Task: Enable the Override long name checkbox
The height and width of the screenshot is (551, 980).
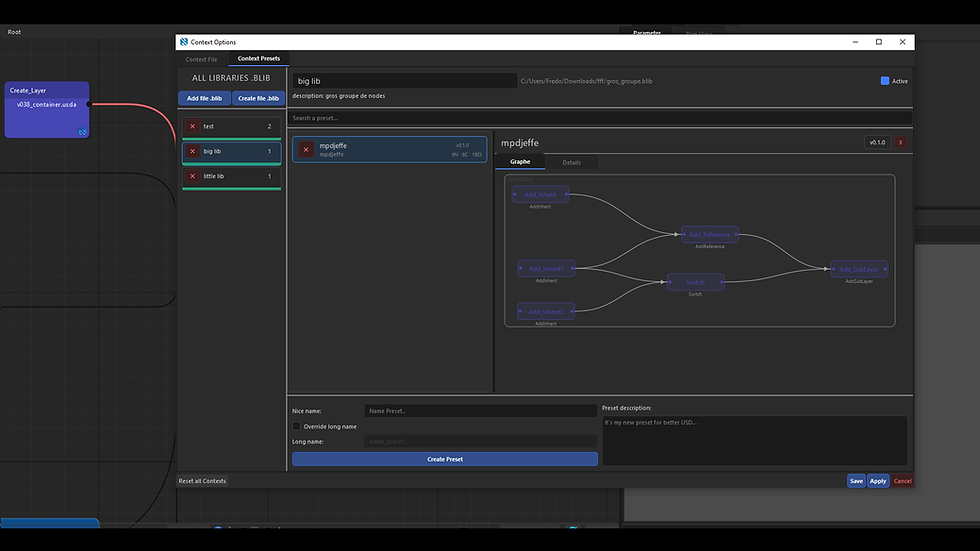Action: [296, 426]
